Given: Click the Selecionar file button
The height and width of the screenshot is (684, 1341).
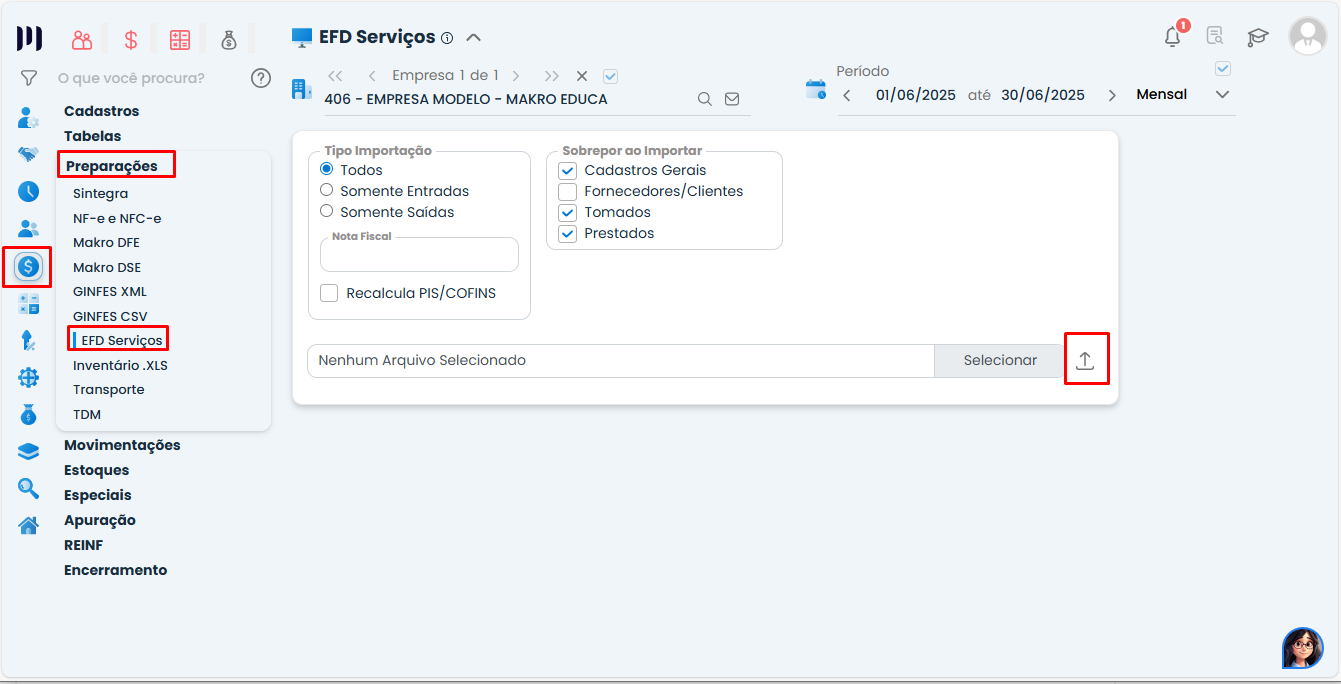Looking at the screenshot, I should pyautogui.click(x=999, y=361).
